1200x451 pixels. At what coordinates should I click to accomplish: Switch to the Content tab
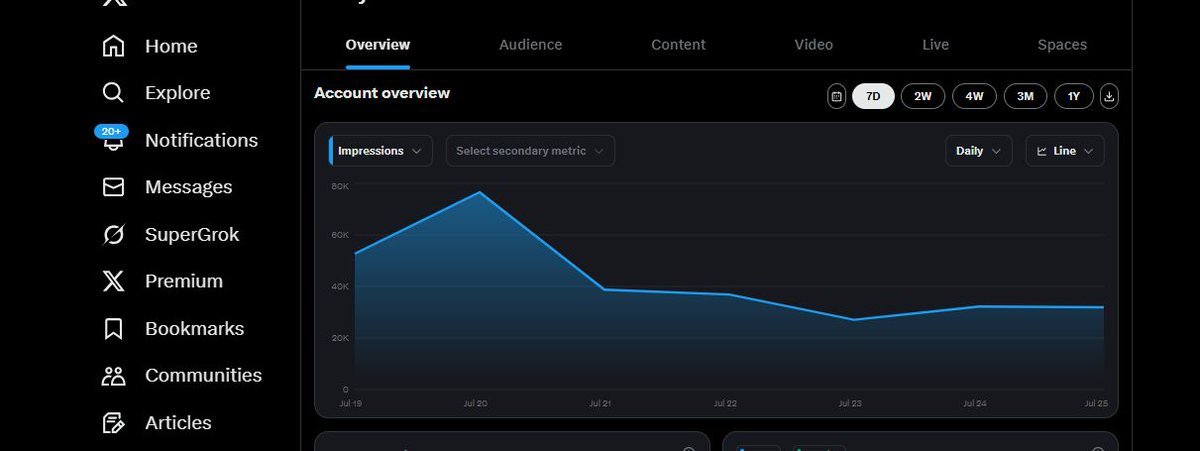678,45
